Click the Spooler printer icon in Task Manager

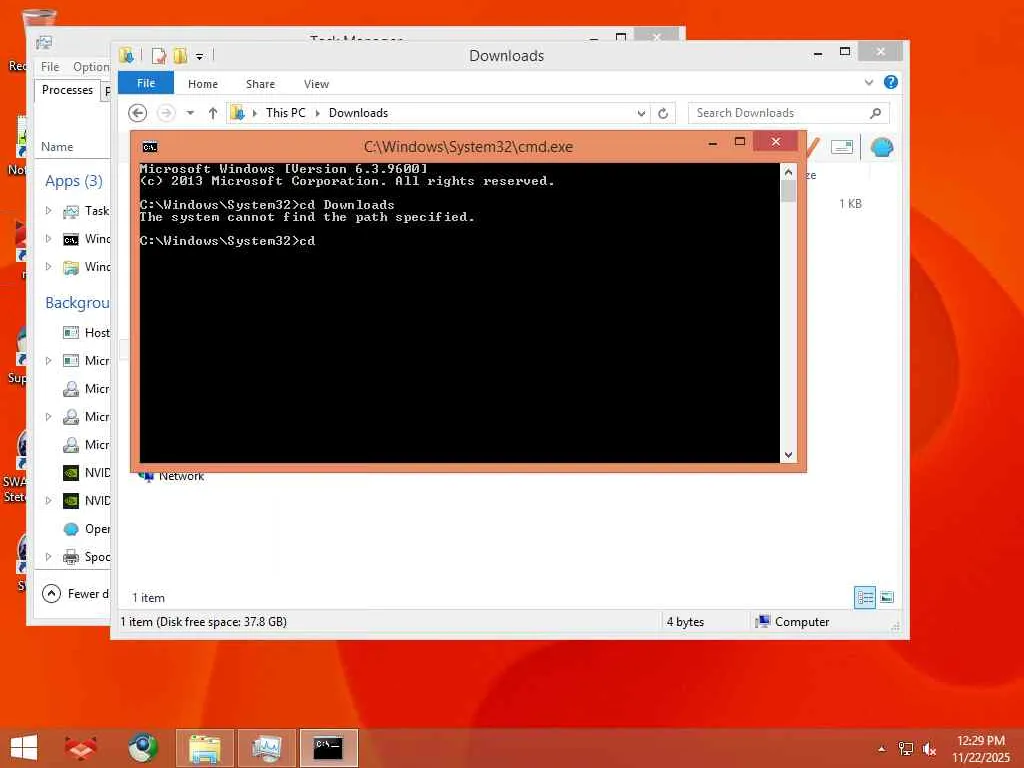point(71,557)
